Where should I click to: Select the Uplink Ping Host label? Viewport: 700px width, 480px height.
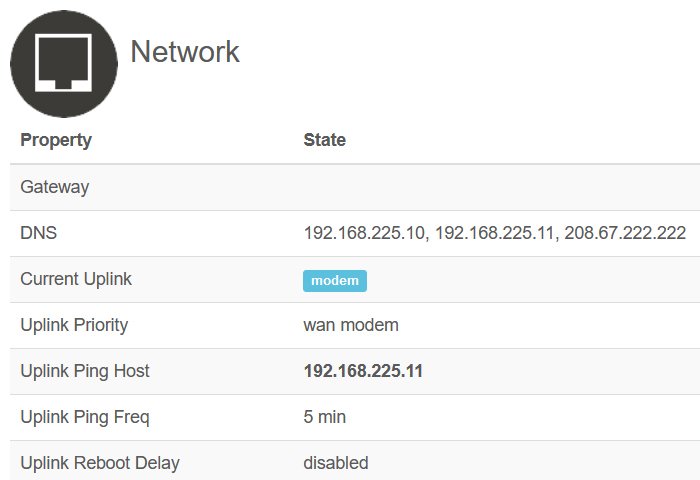point(85,371)
